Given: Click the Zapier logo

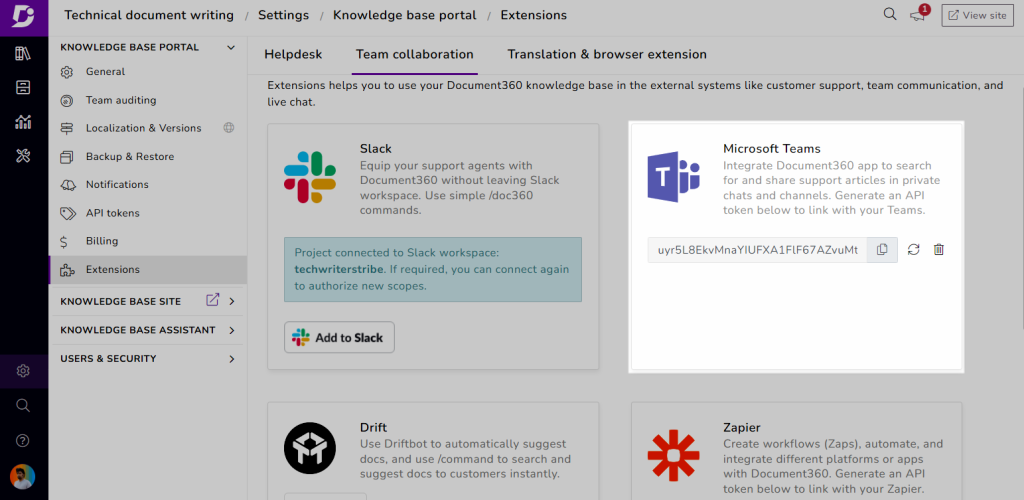Looking at the screenshot, I should coord(673,455).
